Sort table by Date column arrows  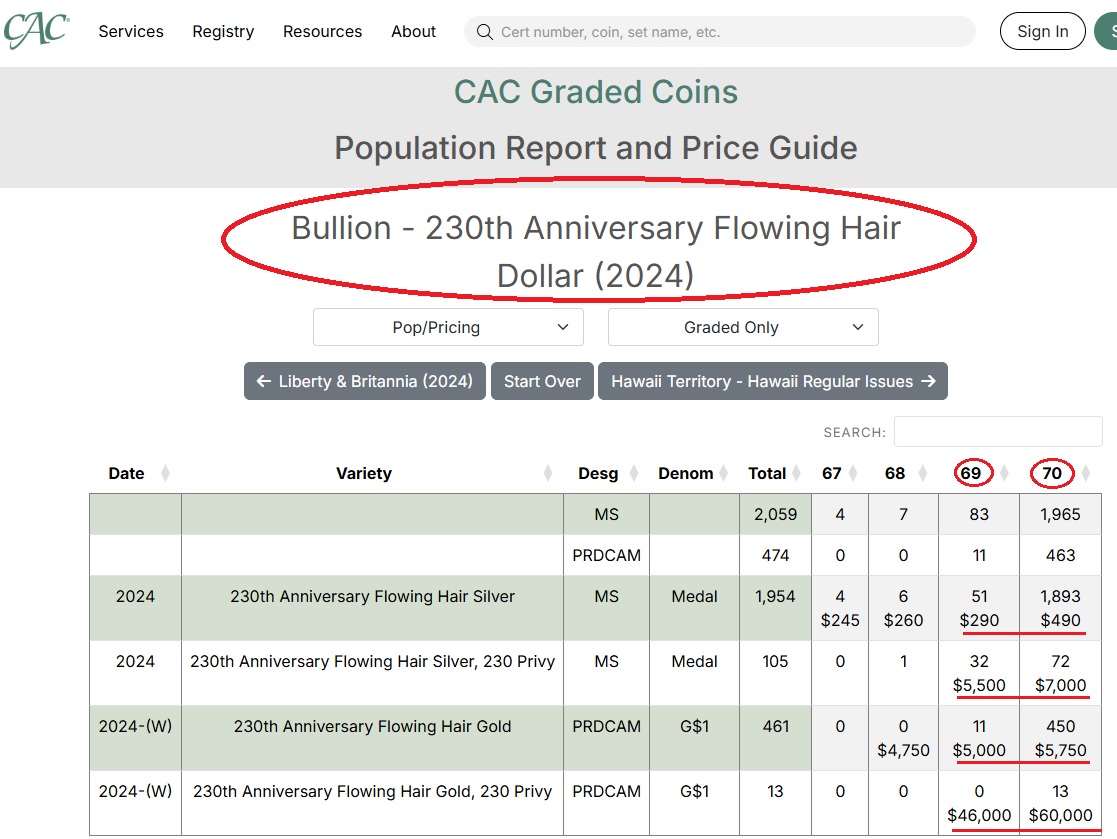click(165, 474)
